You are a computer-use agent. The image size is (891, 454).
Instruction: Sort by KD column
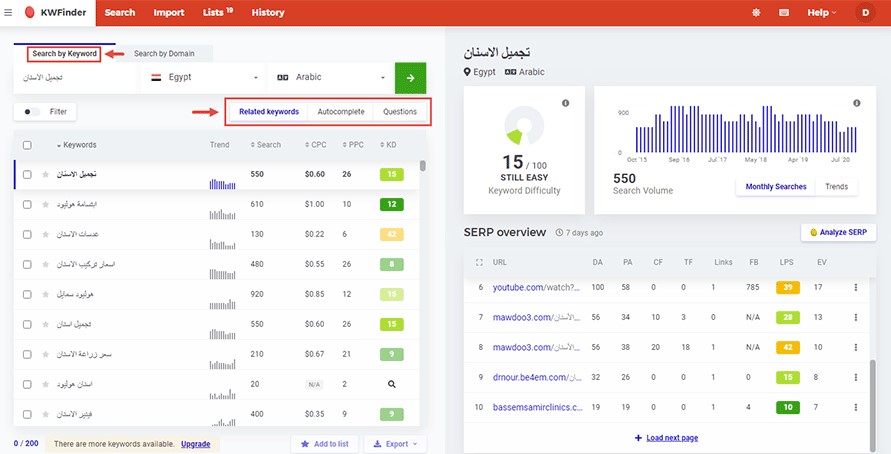[x=388, y=145]
